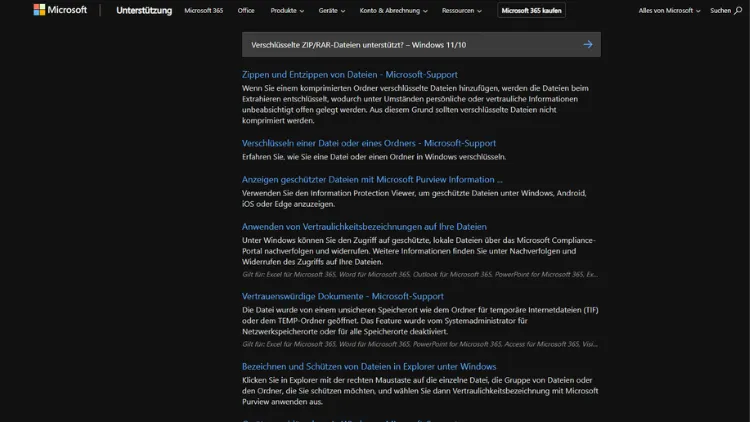Open Vertrauenswürdige Dokumente result
750x422 pixels.
(x=342, y=296)
